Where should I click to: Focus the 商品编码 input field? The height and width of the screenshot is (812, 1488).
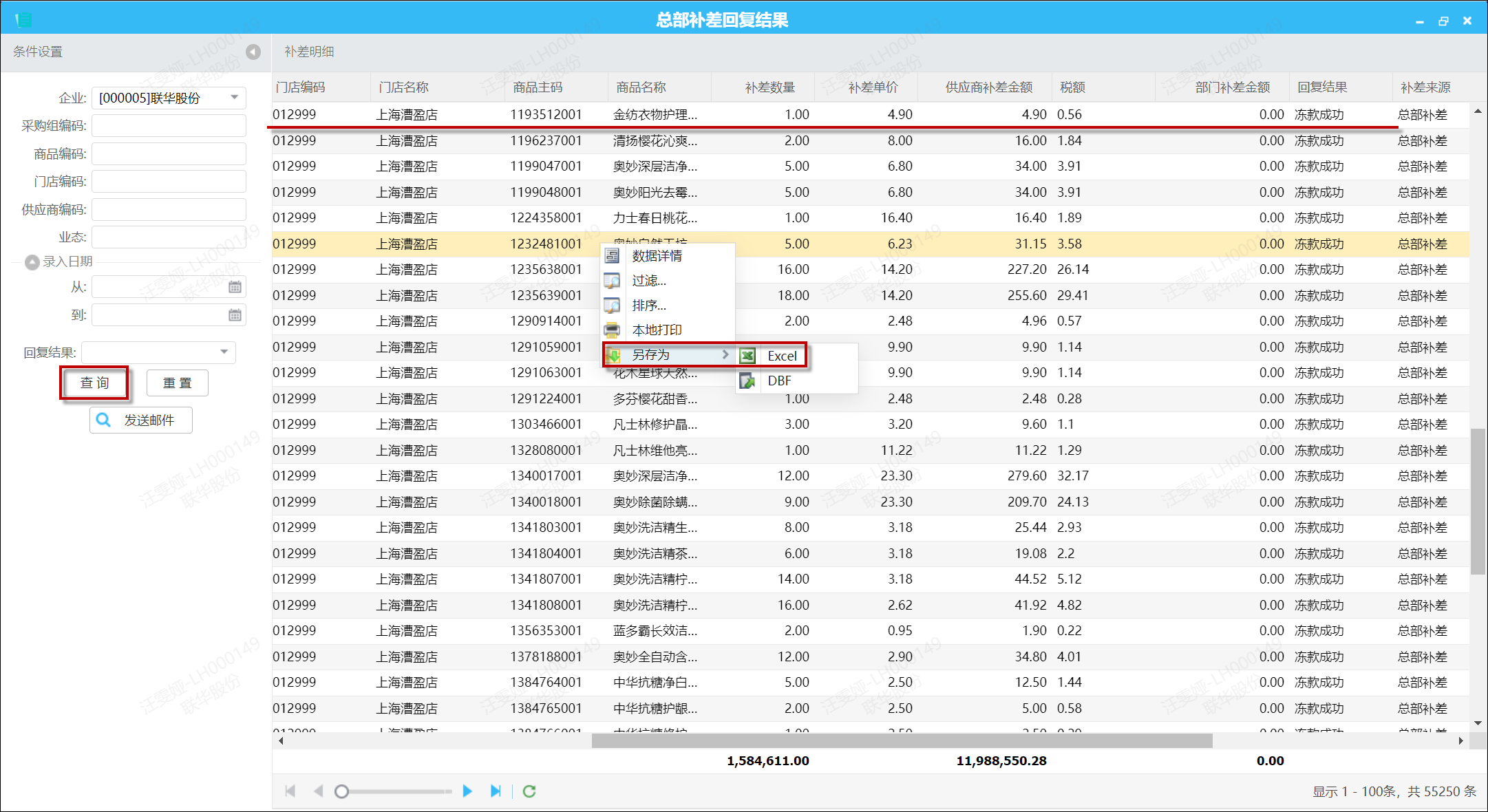click(169, 154)
